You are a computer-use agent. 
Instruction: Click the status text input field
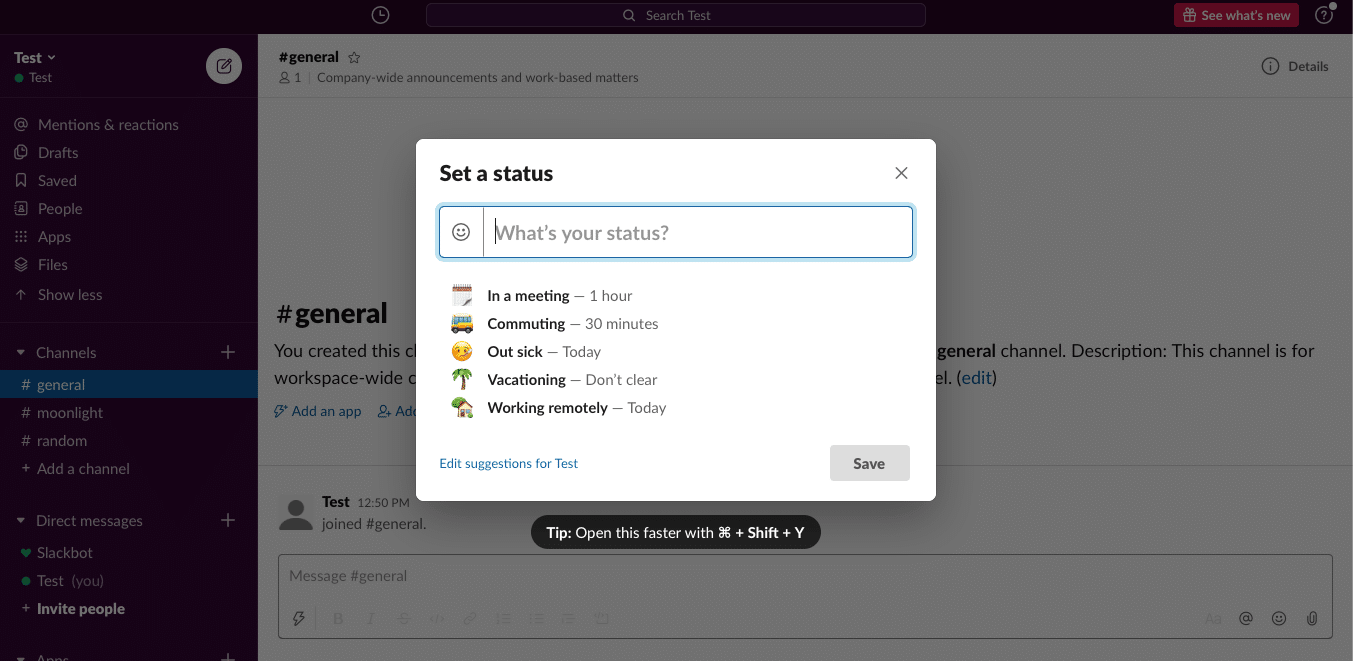click(x=698, y=232)
